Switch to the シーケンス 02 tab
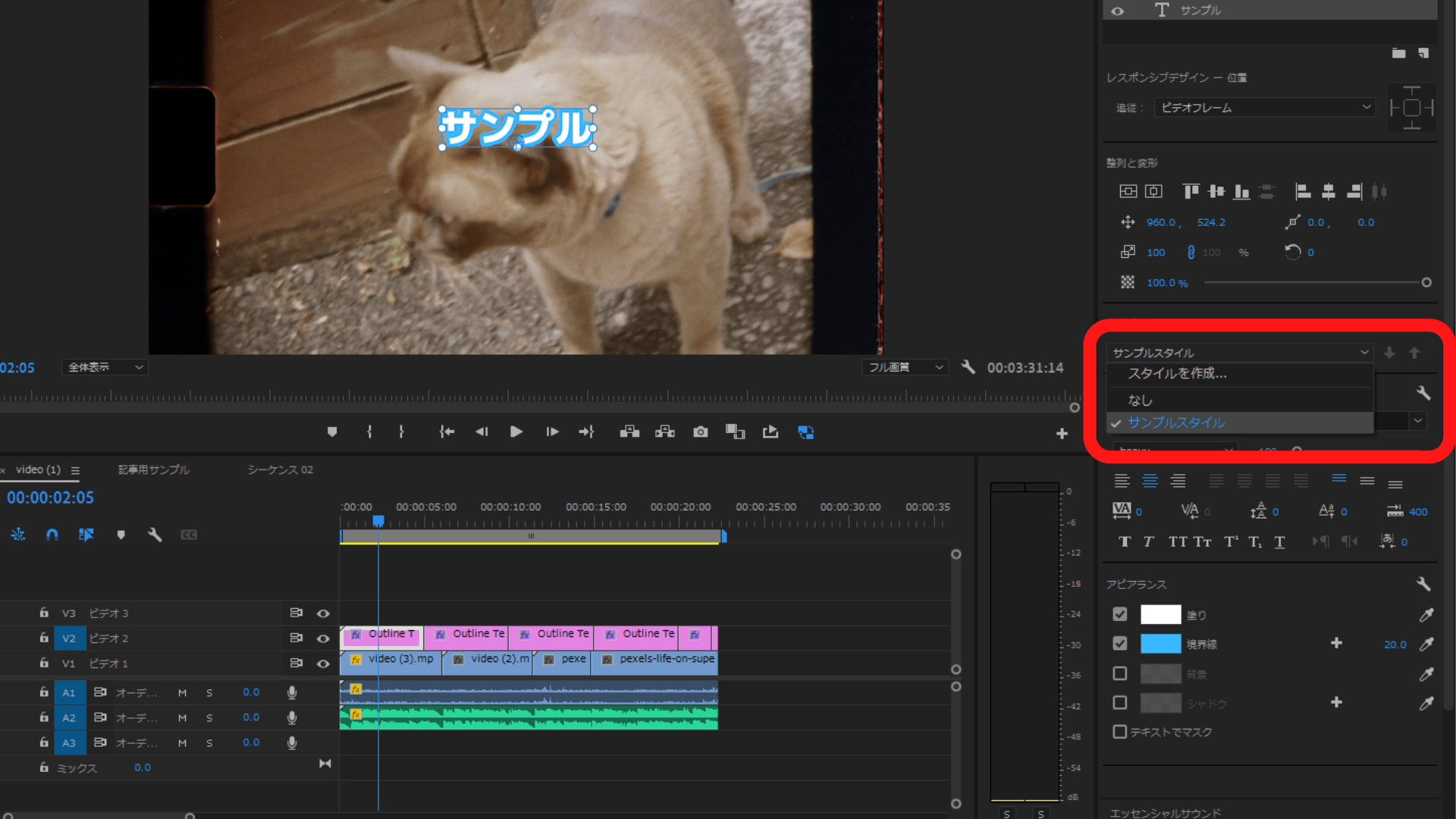1456x819 pixels. [280, 469]
